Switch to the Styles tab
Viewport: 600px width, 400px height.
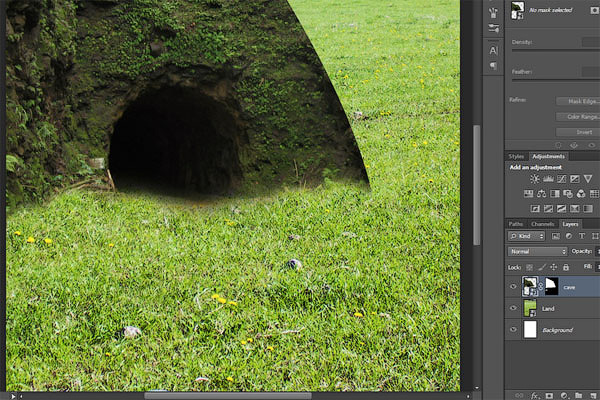pos(516,157)
